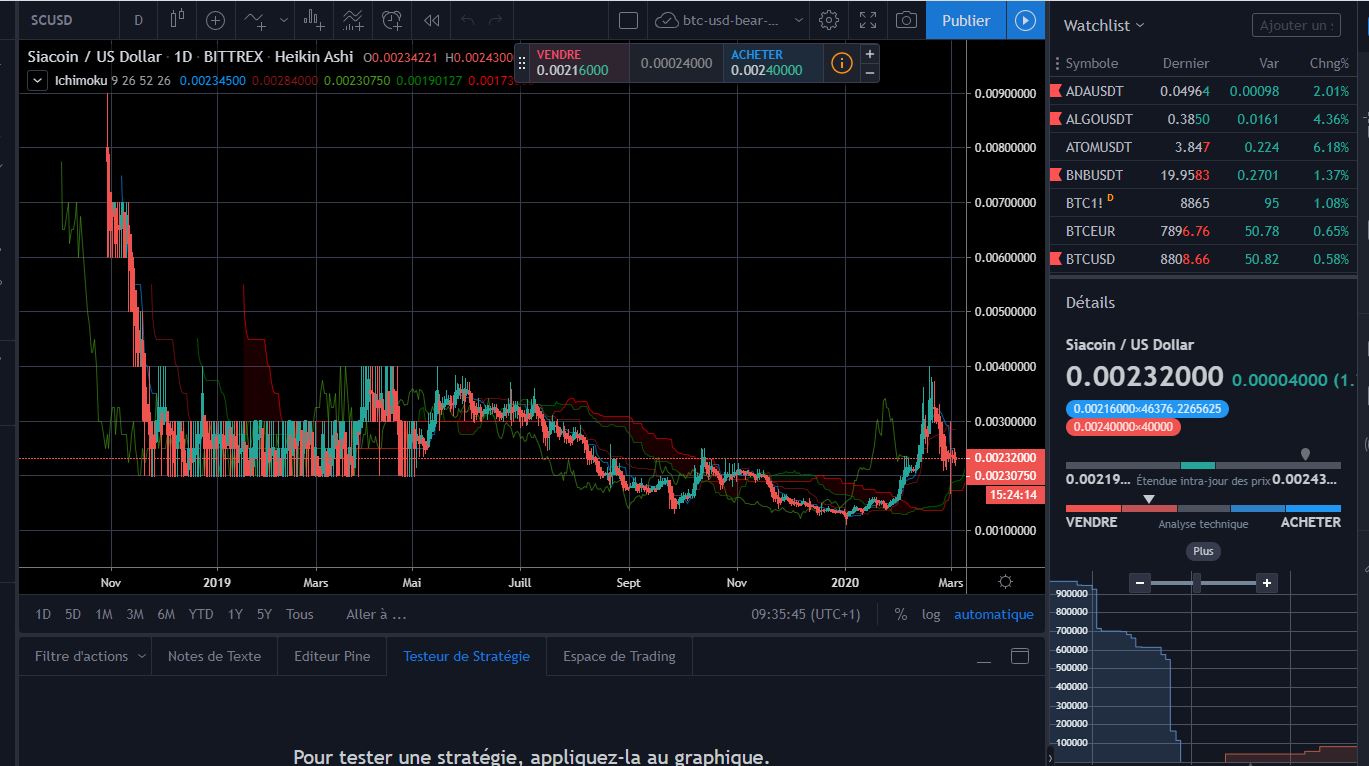Expand the chart style dropdown chevron
The image size is (1369, 766).
tap(283, 20)
